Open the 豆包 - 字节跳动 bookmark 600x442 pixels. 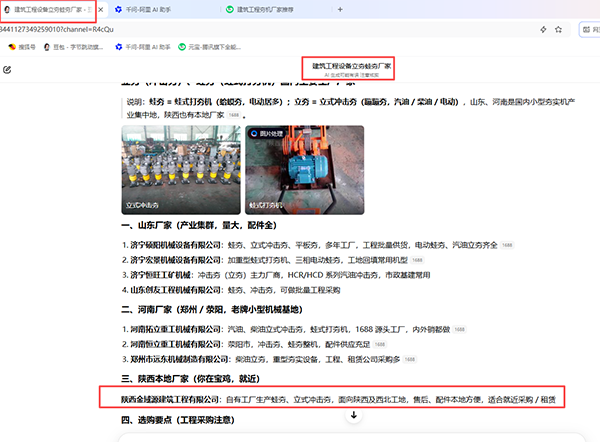[73, 47]
